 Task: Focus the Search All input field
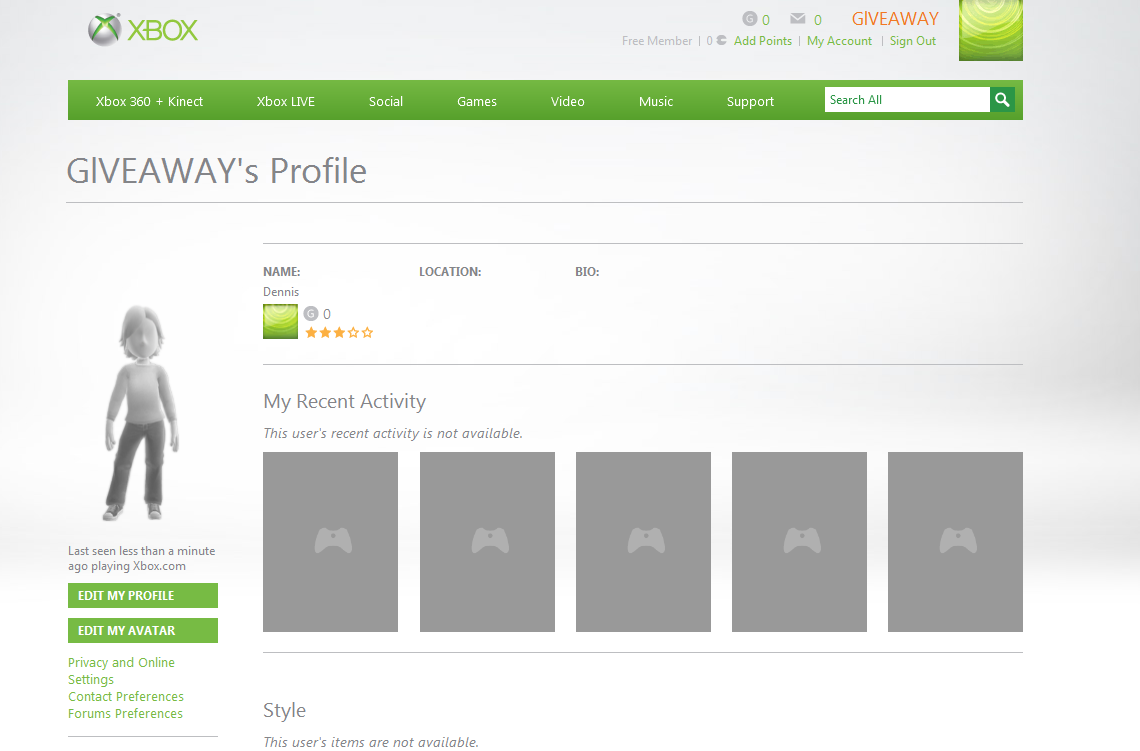[x=907, y=100]
